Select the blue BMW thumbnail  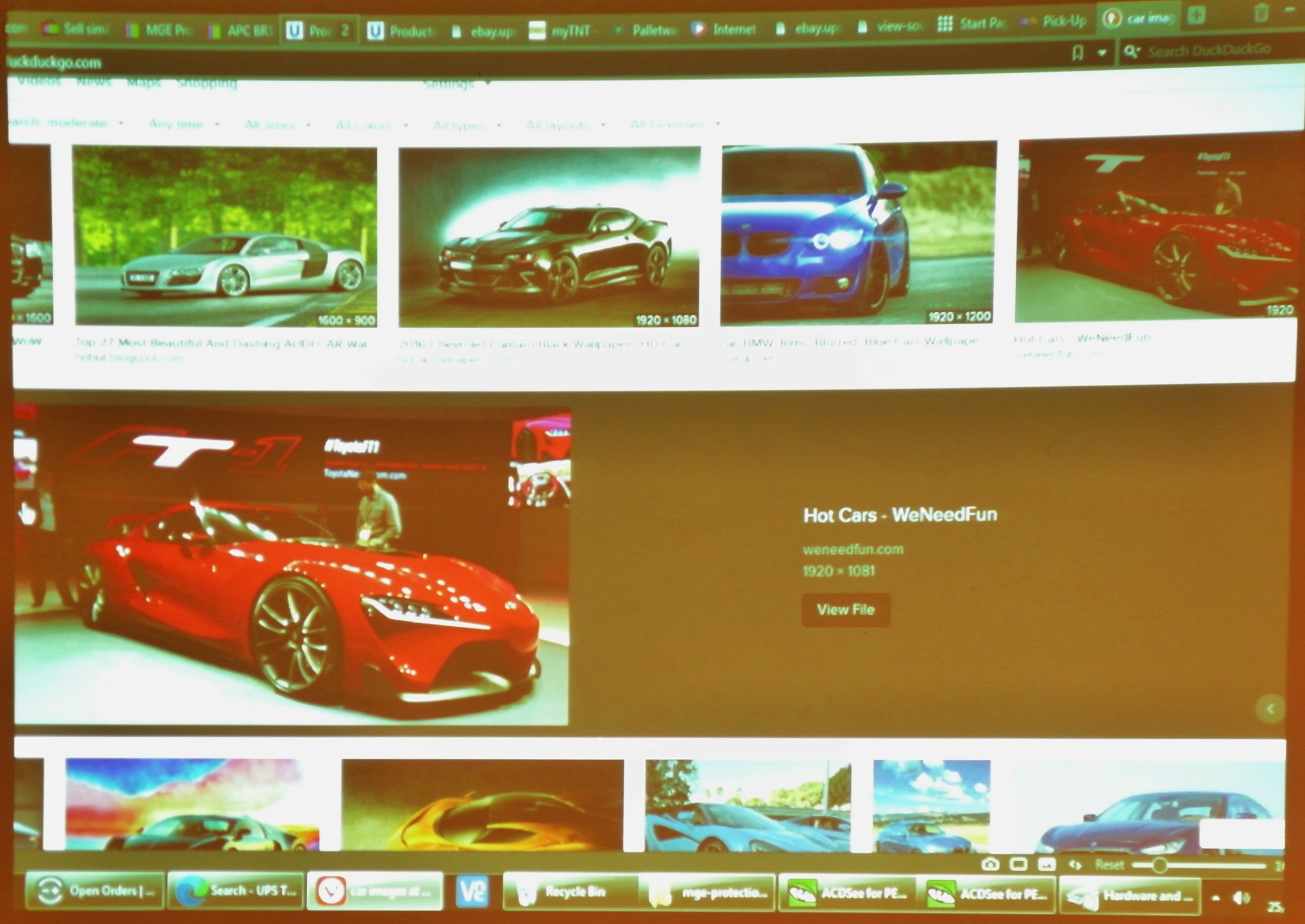tap(858, 233)
